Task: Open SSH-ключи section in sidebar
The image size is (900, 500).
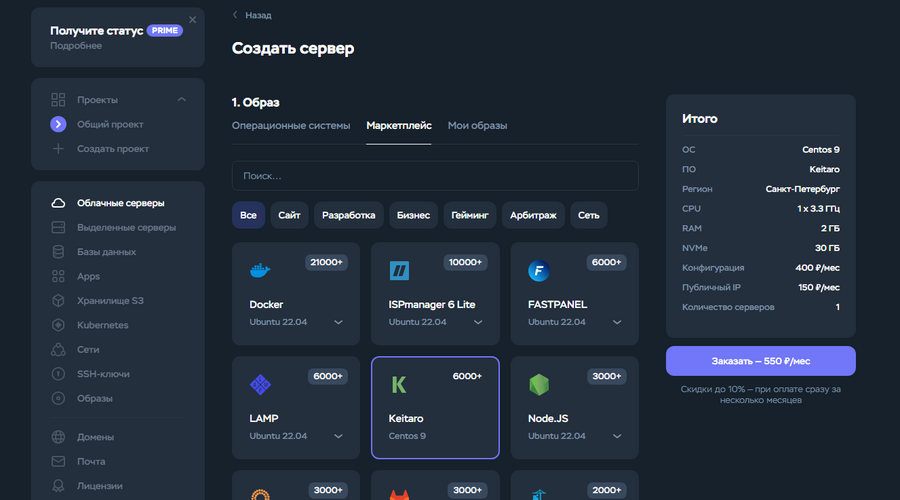Action: [103, 374]
